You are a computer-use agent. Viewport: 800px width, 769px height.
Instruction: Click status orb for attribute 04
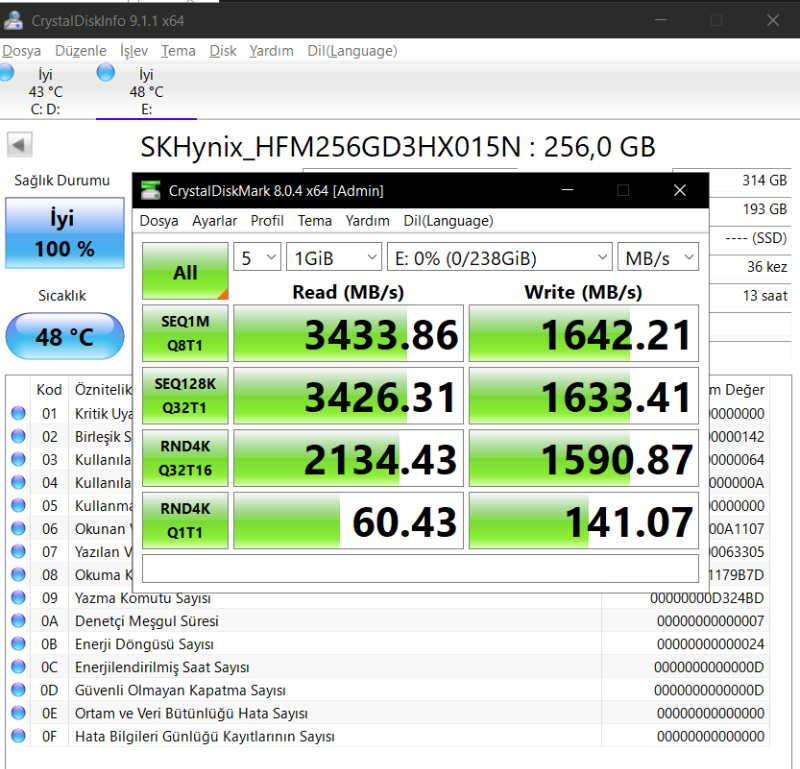(18, 482)
